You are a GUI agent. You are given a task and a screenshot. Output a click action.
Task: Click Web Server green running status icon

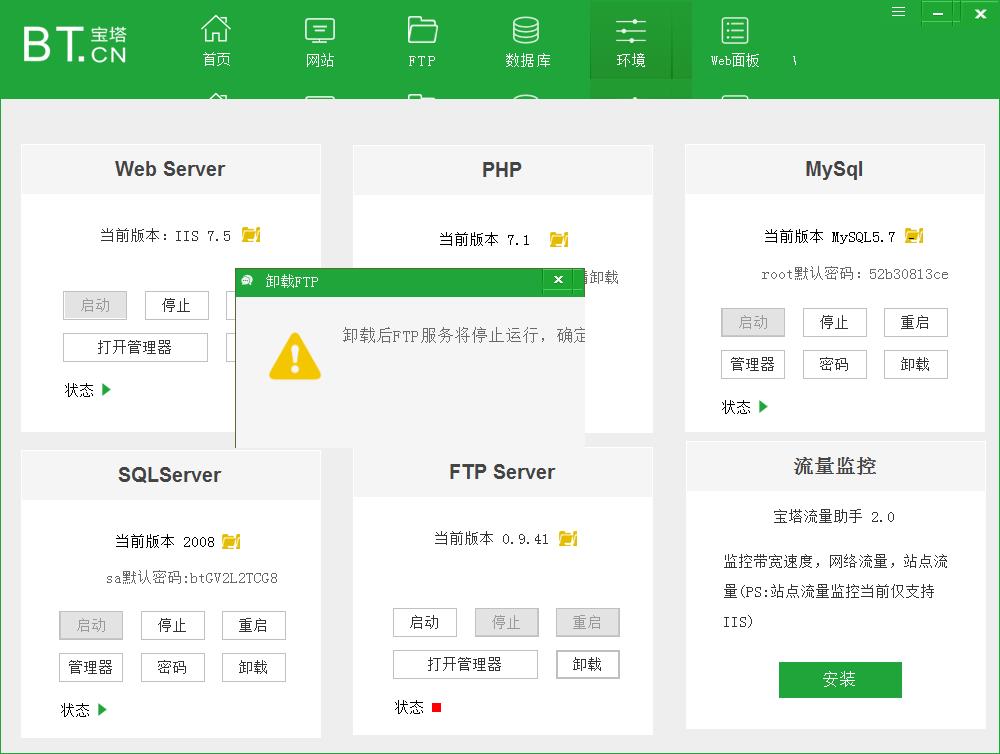pyautogui.click(x=107, y=389)
